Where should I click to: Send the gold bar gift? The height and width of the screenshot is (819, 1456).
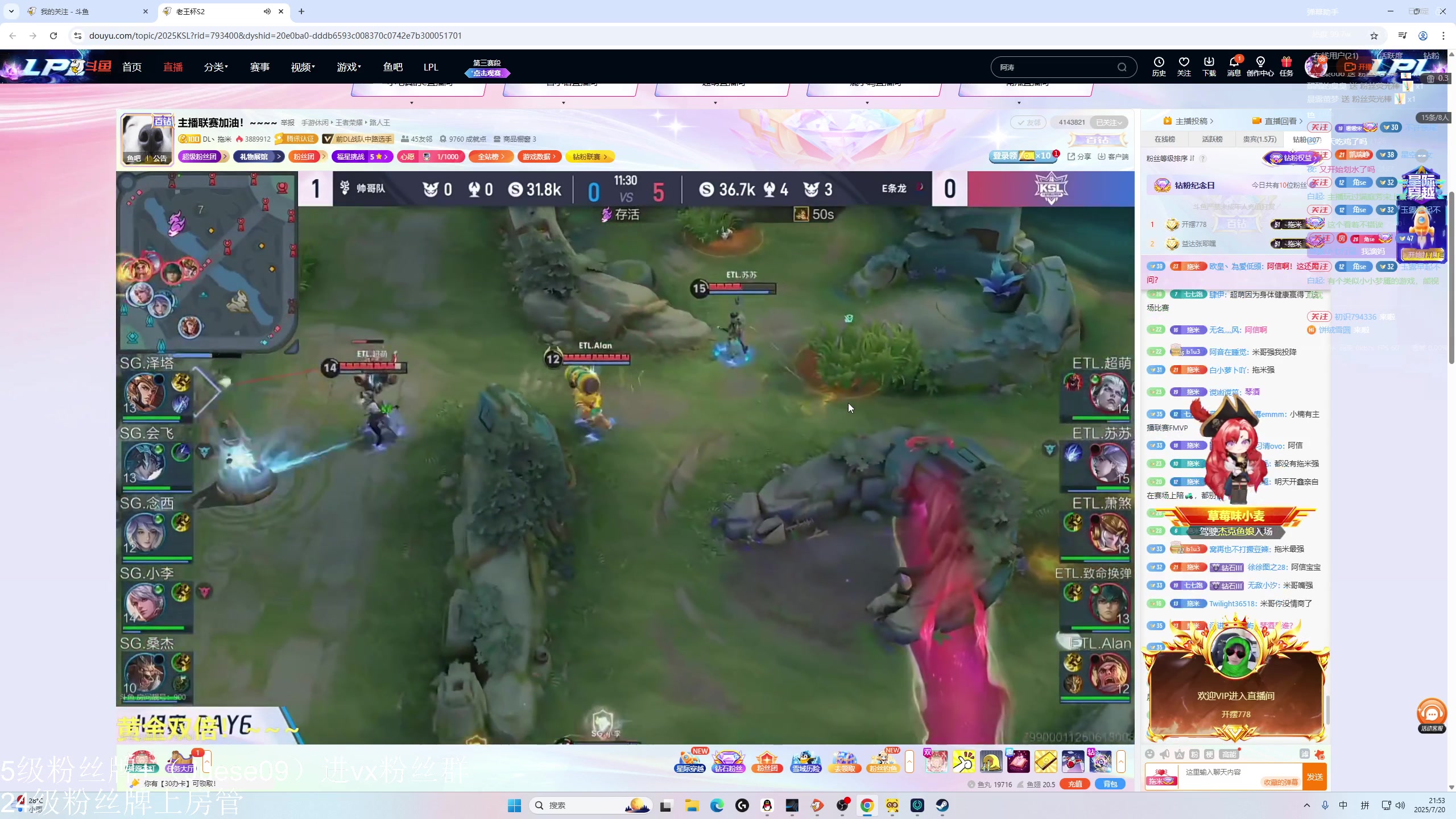pyautogui.click(x=1045, y=762)
